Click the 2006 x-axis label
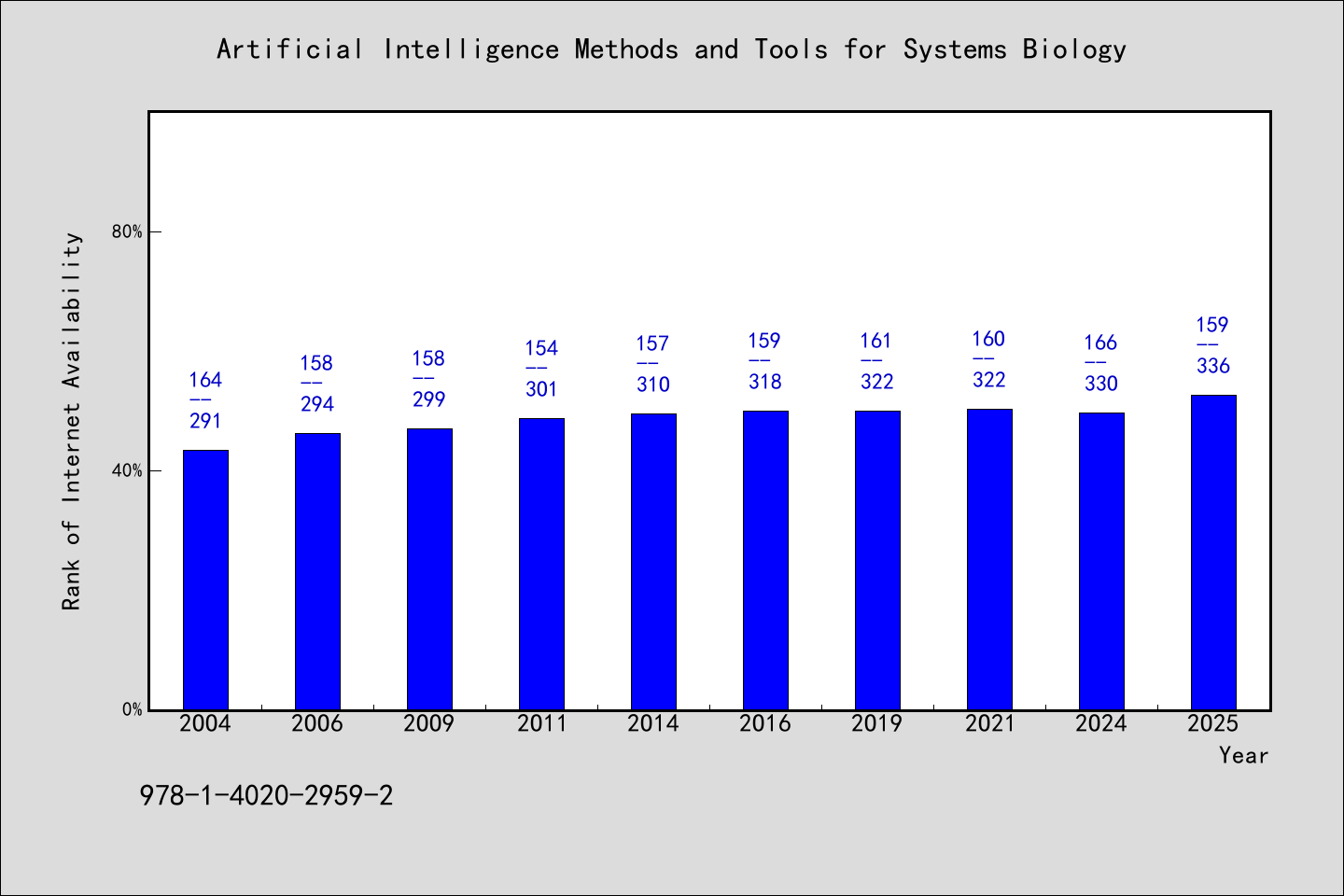Image resolution: width=1344 pixels, height=896 pixels. click(317, 723)
